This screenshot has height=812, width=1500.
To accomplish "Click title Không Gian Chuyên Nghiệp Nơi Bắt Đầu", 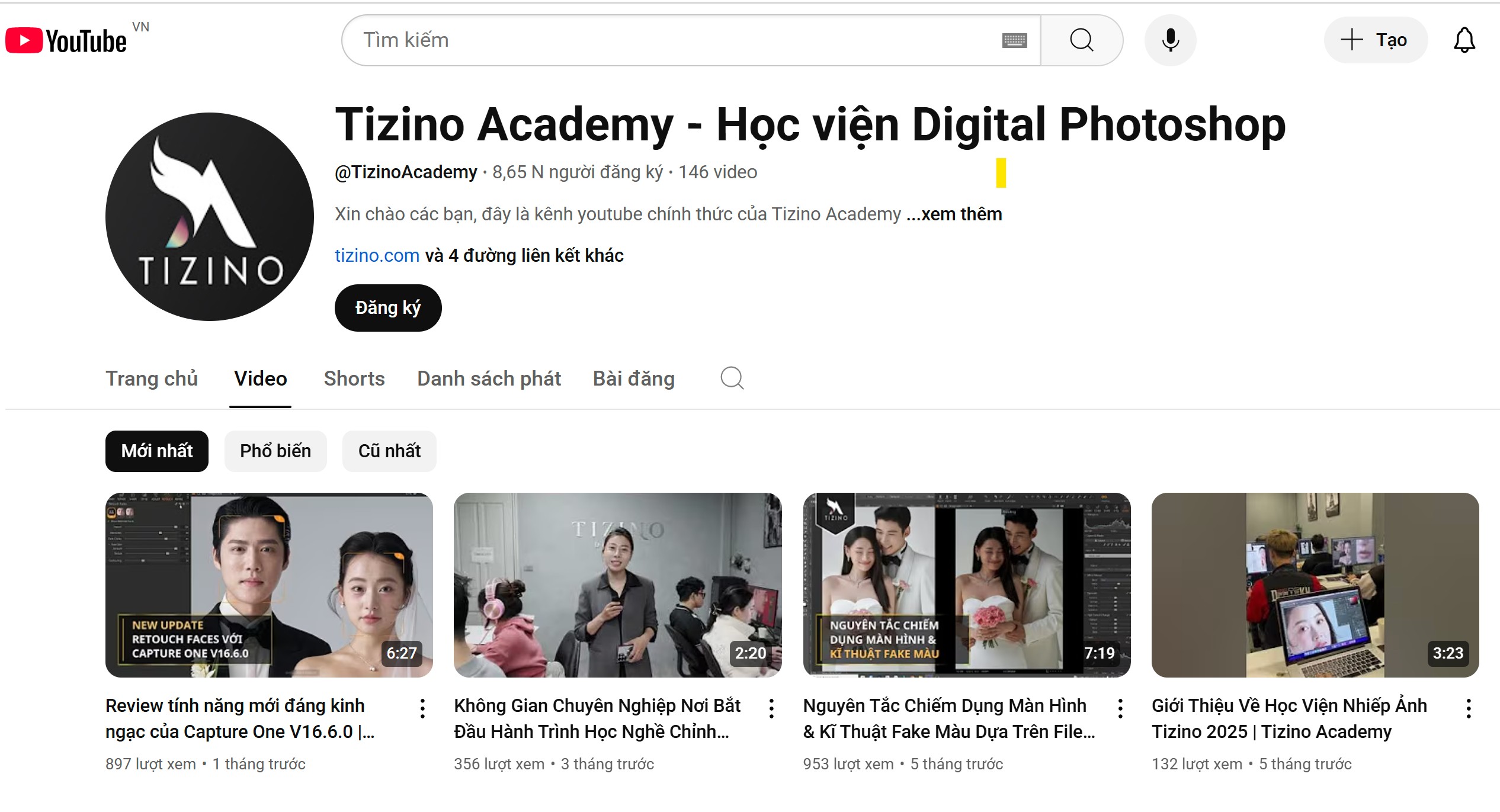I will click(597, 719).
